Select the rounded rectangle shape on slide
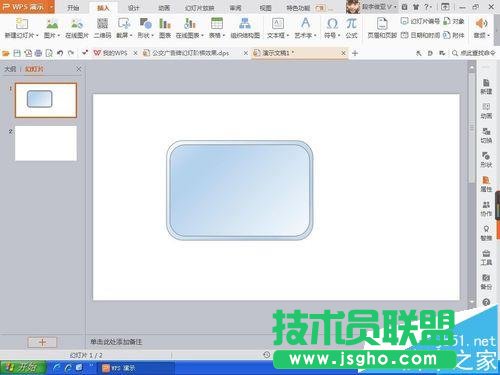500x375 pixels. click(x=240, y=190)
